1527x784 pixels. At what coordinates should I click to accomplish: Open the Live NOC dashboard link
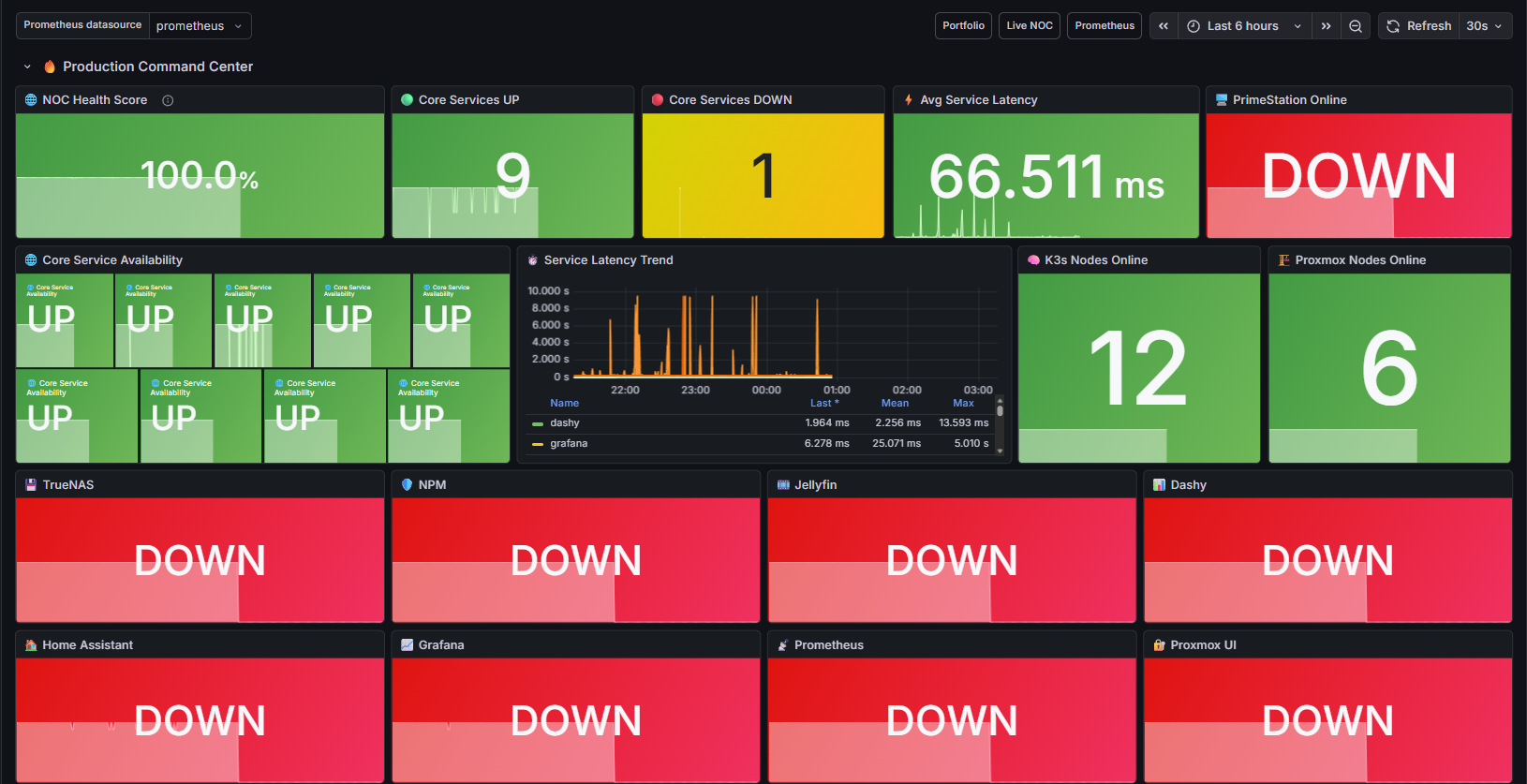pos(1030,26)
